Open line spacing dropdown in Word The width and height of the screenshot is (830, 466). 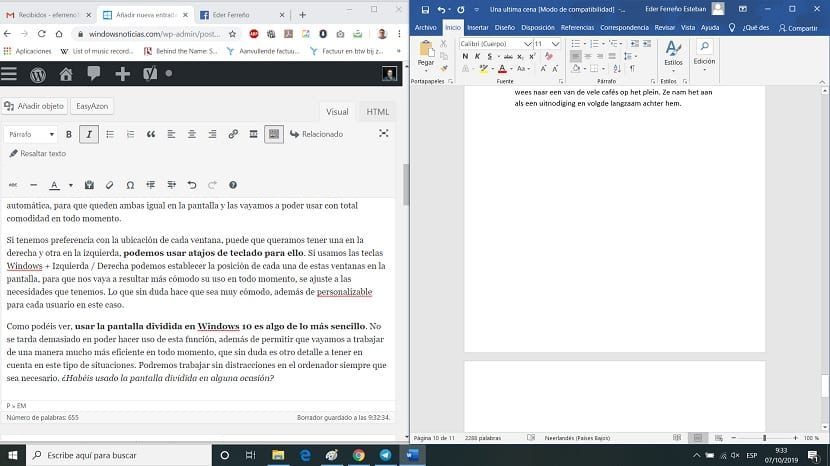click(x=630, y=56)
